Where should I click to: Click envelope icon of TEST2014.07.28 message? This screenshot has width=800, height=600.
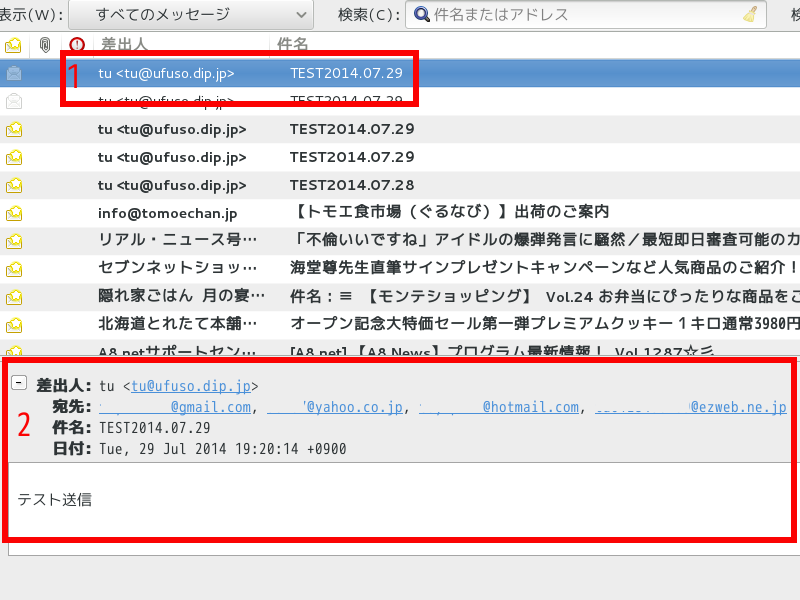tap(14, 185)
